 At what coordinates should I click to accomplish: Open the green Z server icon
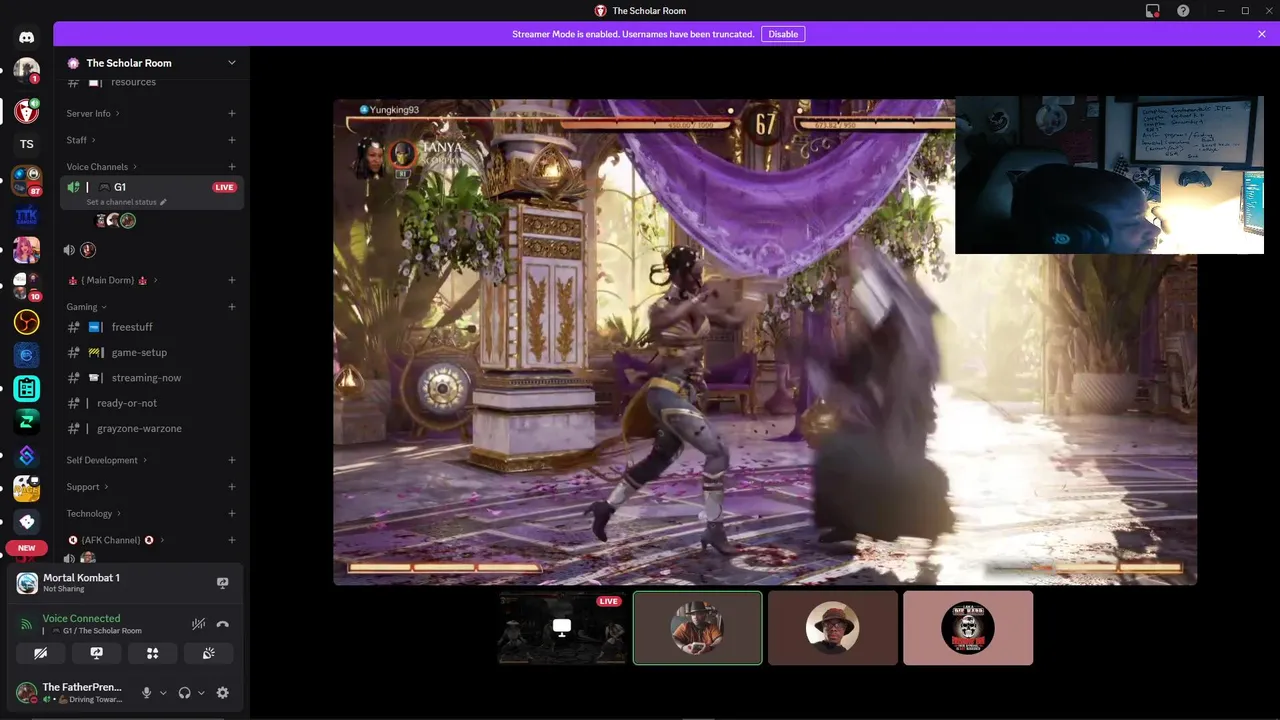pos(27,422)
